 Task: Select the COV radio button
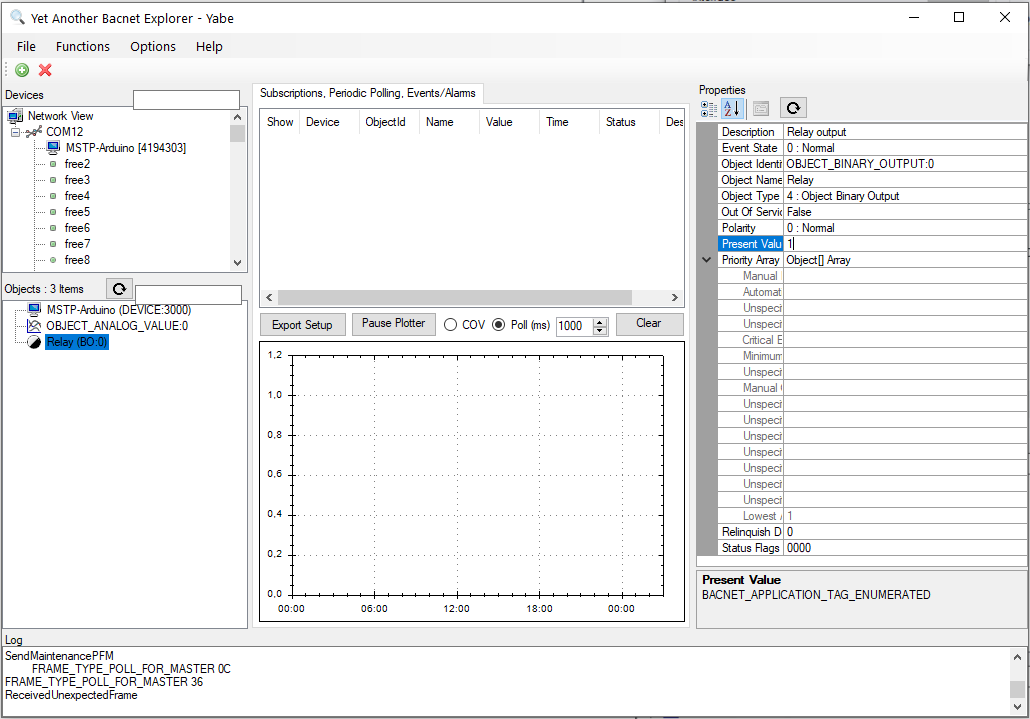coord(451,325)
